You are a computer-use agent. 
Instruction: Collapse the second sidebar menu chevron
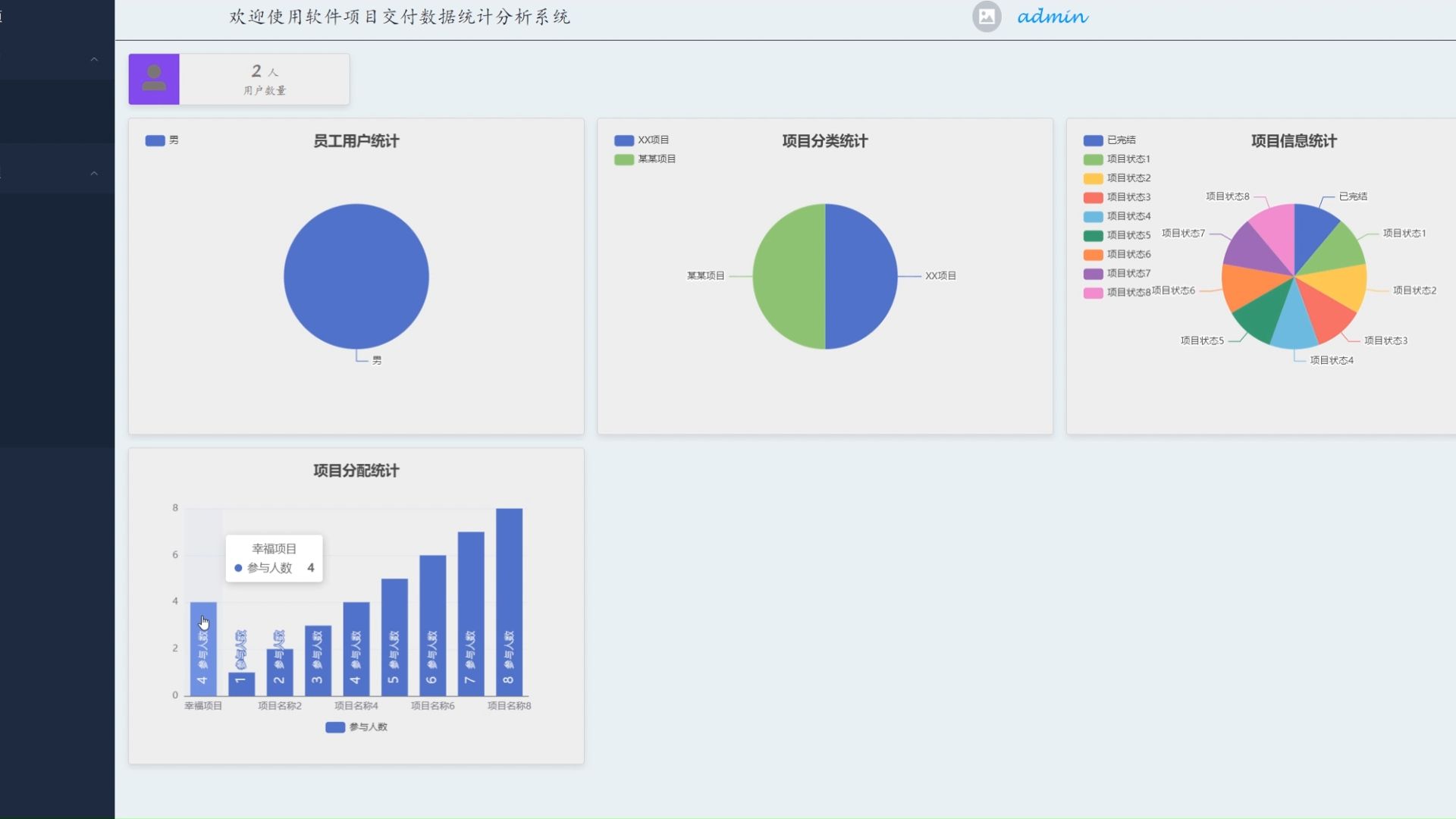tap(94, 173)
